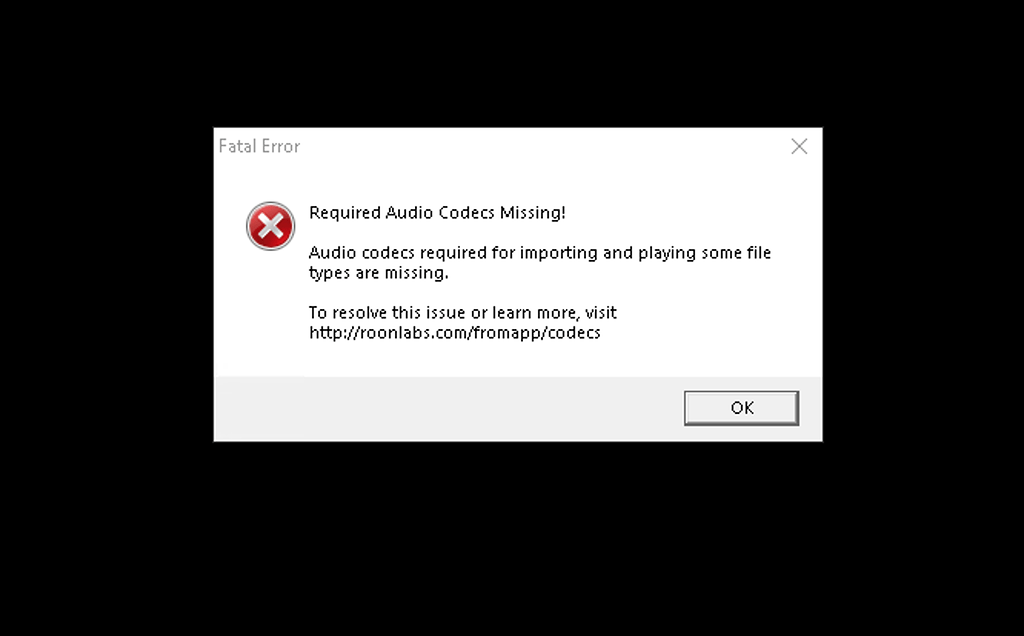Click the word 'Missing!' in the heading
This screenshot has height=636, width=1024.
click(532, 213)
